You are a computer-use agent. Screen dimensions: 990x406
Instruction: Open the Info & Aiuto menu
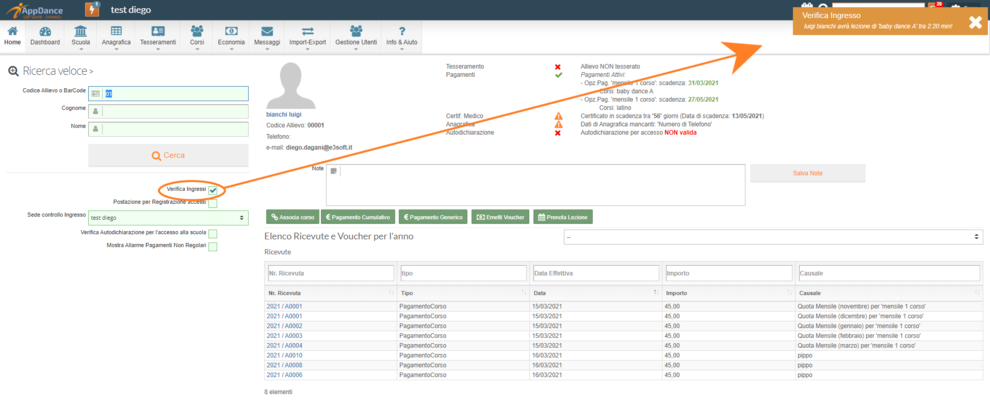(x=402, y=36)
